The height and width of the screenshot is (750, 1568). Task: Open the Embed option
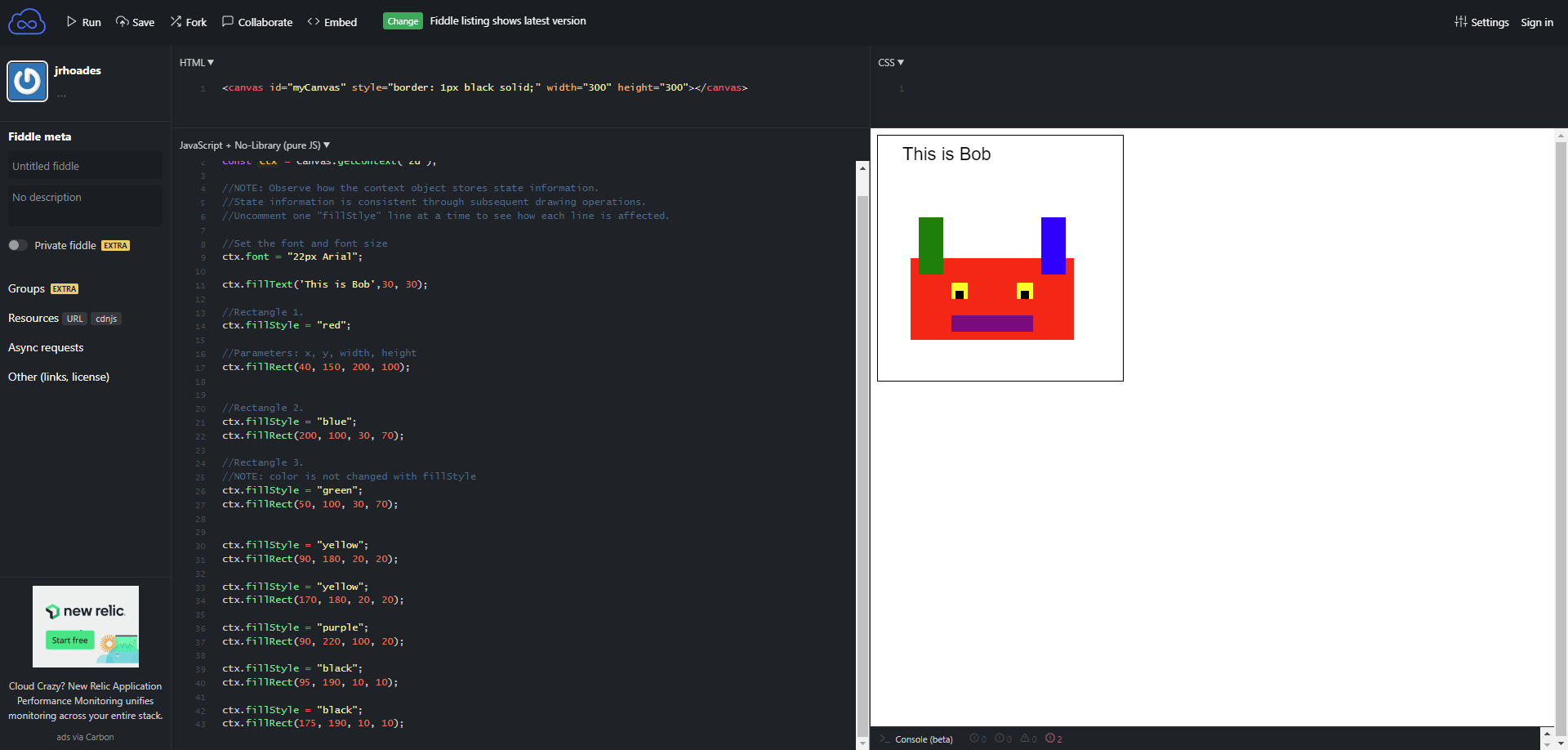click(332, 22)
